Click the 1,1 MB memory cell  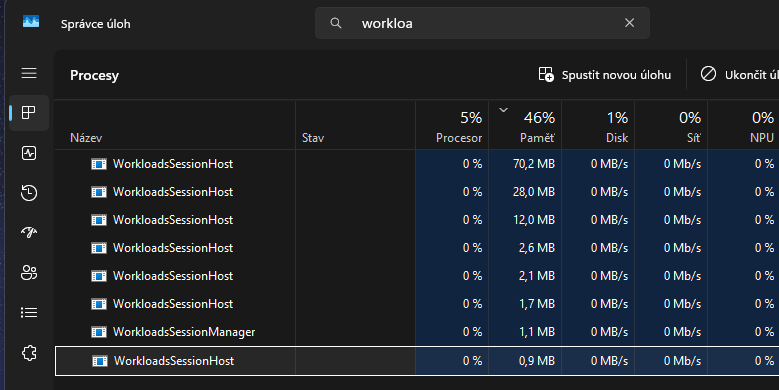(x=525, y=332)
